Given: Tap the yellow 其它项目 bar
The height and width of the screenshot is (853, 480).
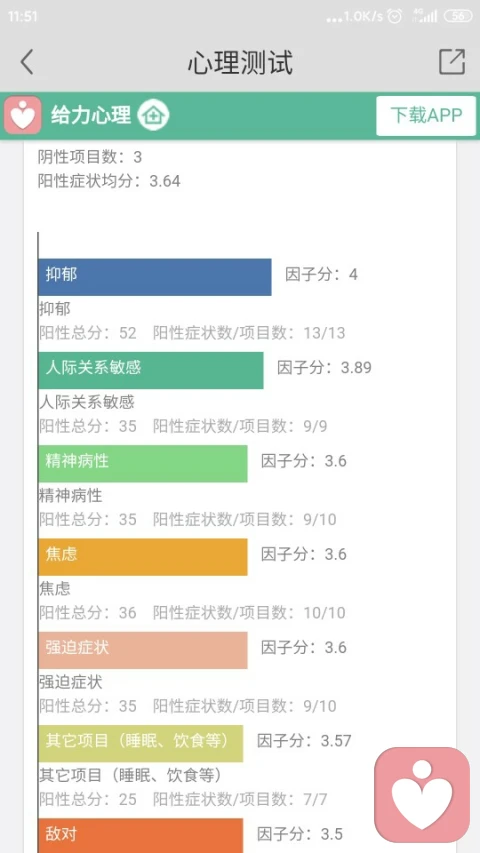Looking at the screenshot, I should pyautogui.click(x=141, y=743).
